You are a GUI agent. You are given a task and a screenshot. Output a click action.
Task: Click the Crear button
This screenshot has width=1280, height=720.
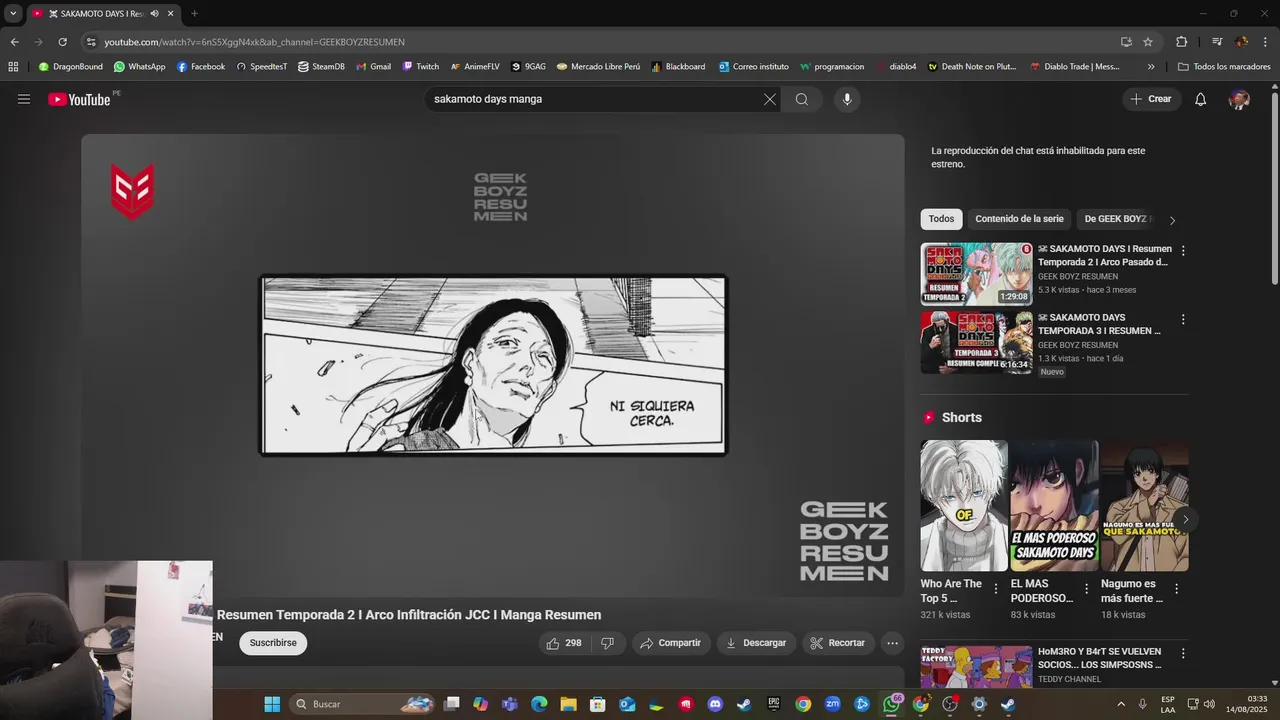click(1151, 99)
